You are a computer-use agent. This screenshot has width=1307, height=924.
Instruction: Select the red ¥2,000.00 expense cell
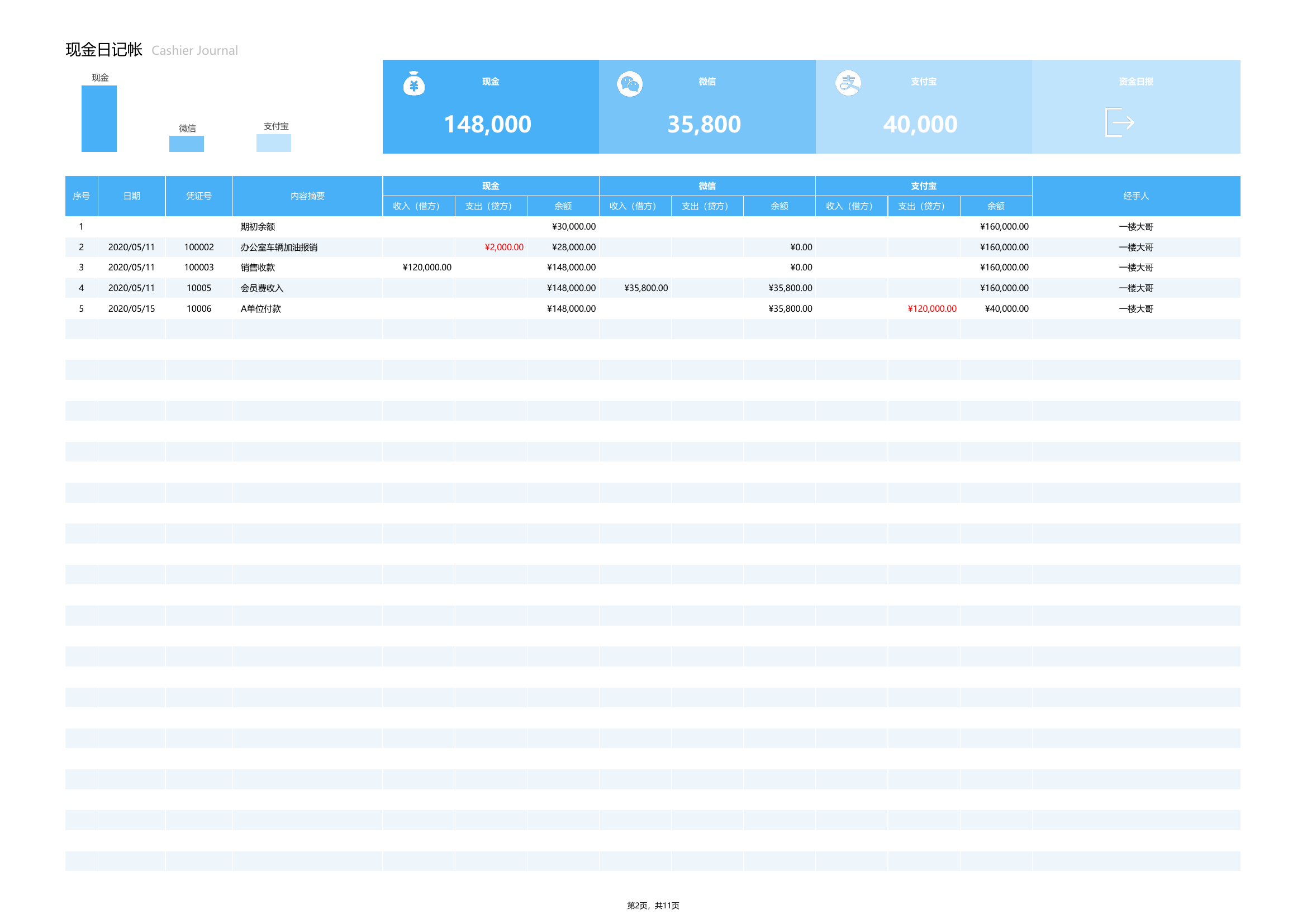click(x=504, y=247)
